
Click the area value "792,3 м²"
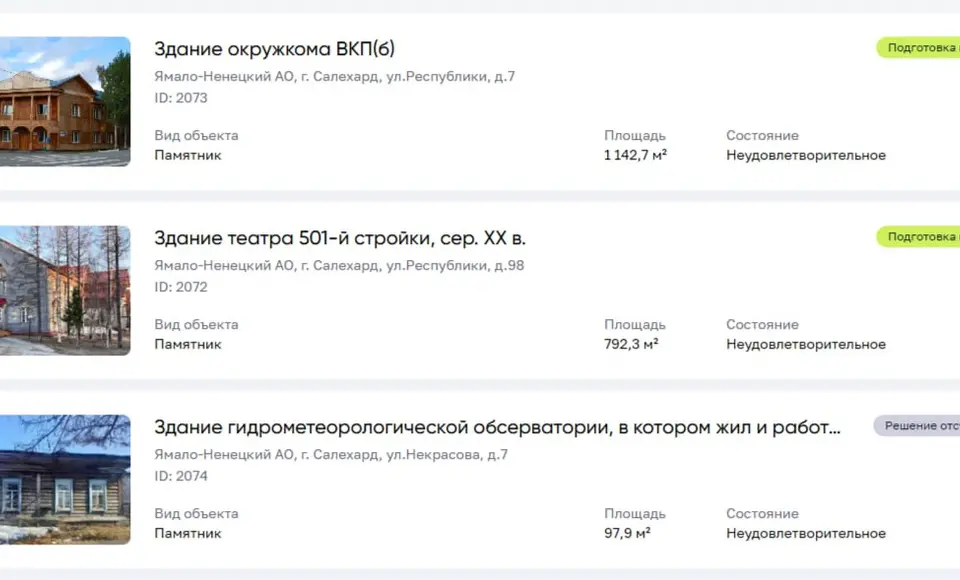628,344
